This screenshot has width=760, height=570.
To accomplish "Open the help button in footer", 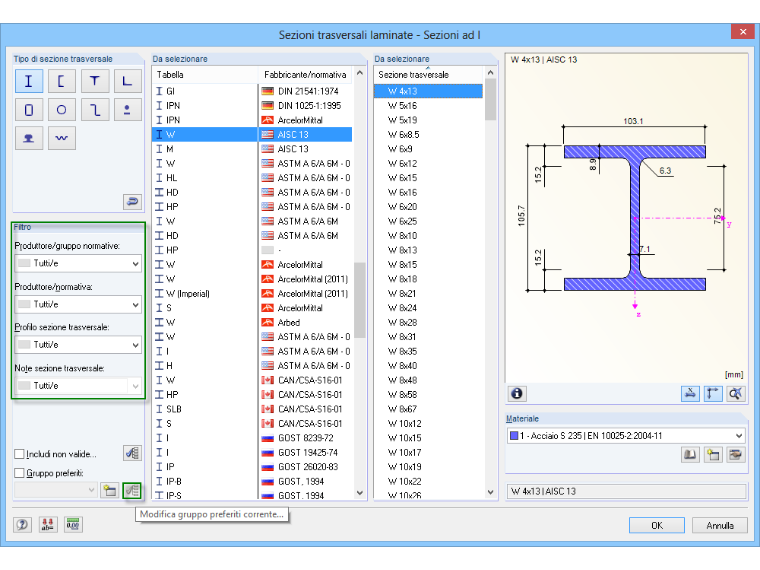I will (x=22, y=524).
